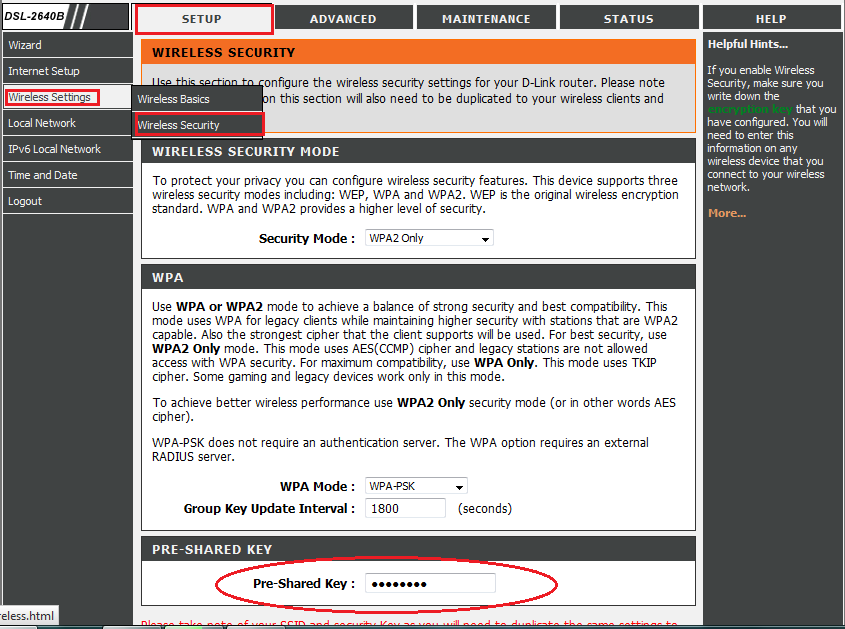Open Internet Setup in the sidebar
The image size is (845, 629).
coord(44,71)
